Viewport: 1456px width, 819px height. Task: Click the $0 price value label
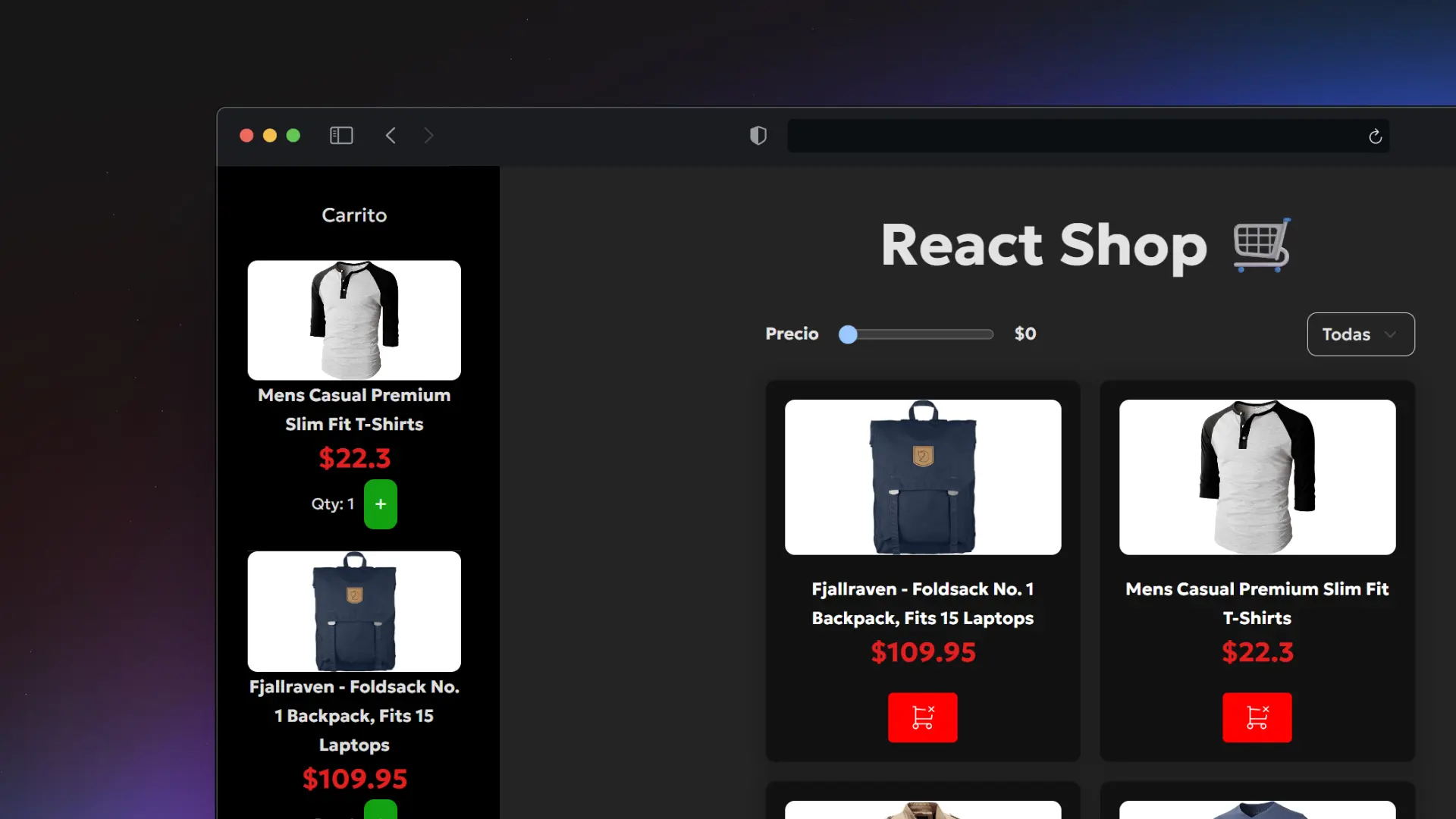(x=1025, y=334)
